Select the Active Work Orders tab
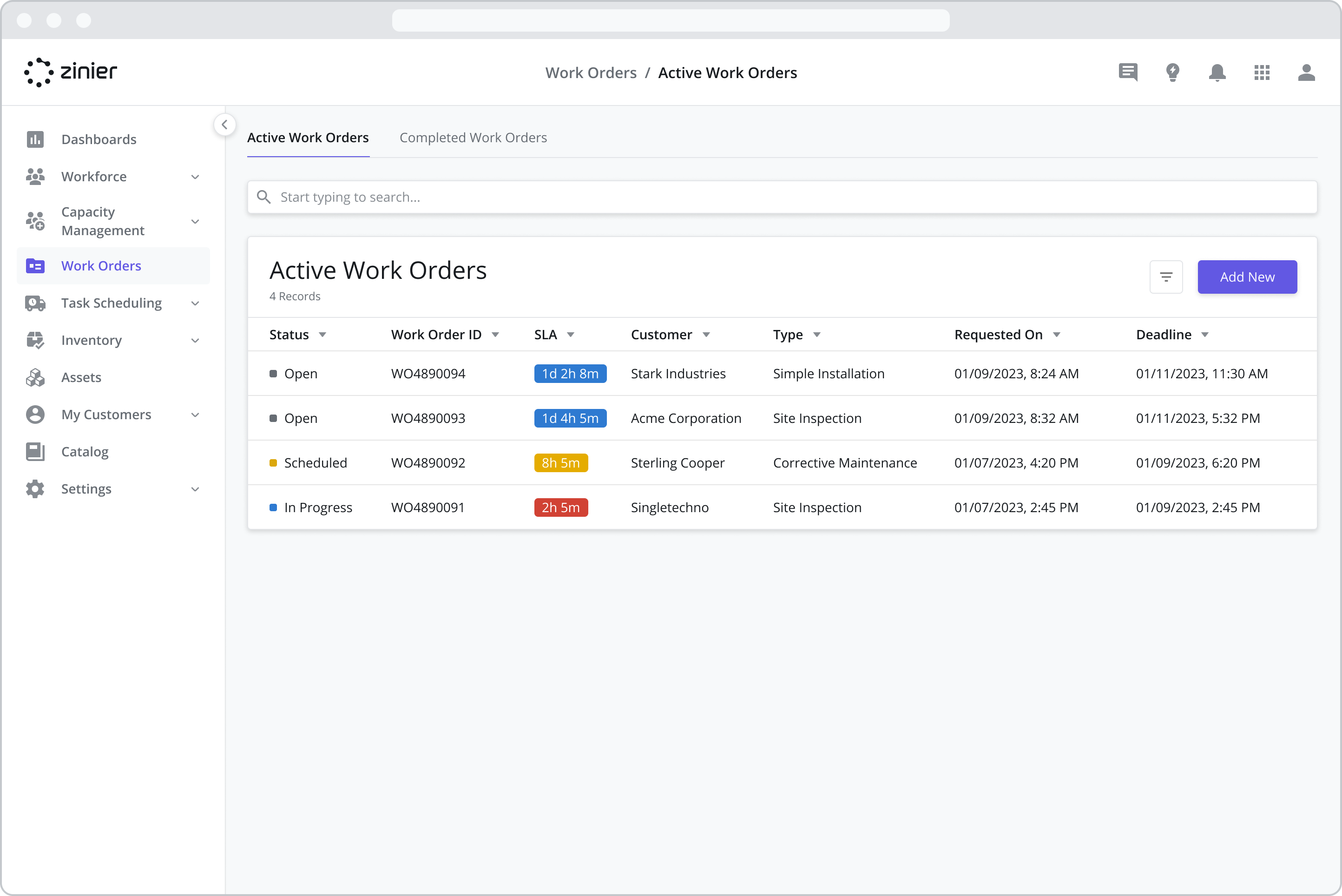The image size is (1342, 896). point(308,138)
